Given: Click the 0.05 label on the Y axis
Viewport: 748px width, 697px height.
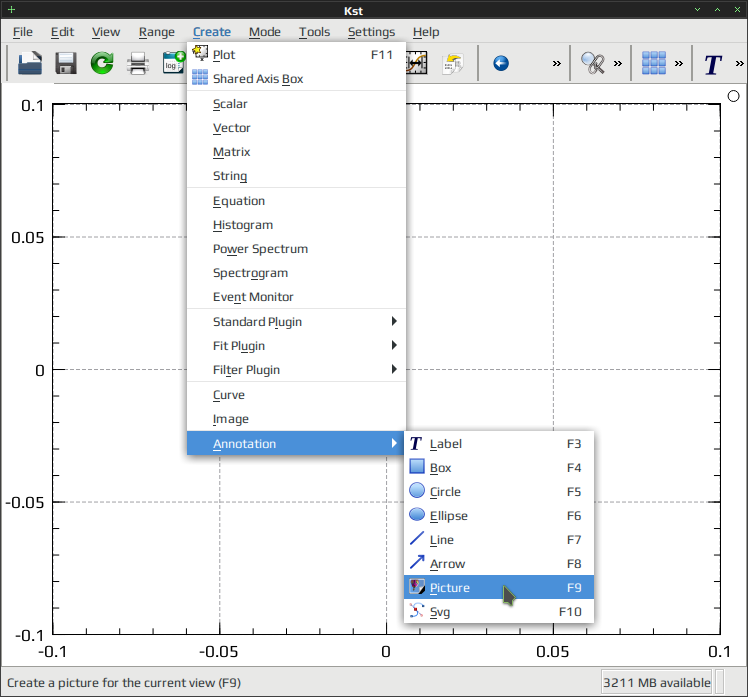Looking at the screenshot, I should pyautogui.click(x=28, y=238).
